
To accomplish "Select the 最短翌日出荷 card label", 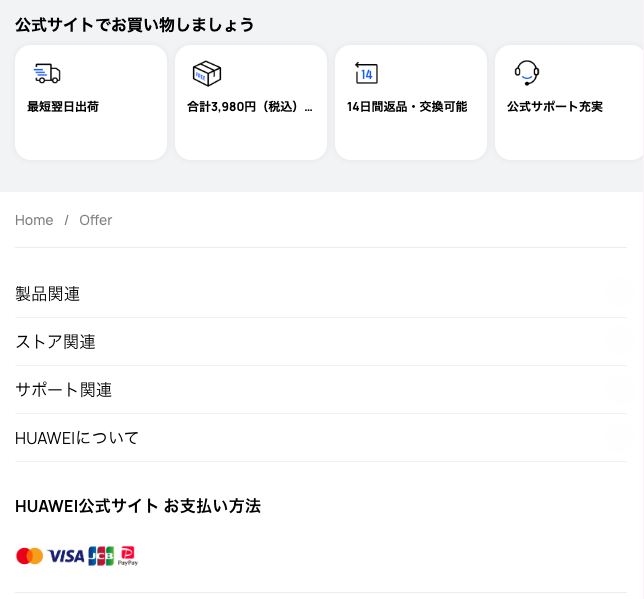I will pos(63,107).
